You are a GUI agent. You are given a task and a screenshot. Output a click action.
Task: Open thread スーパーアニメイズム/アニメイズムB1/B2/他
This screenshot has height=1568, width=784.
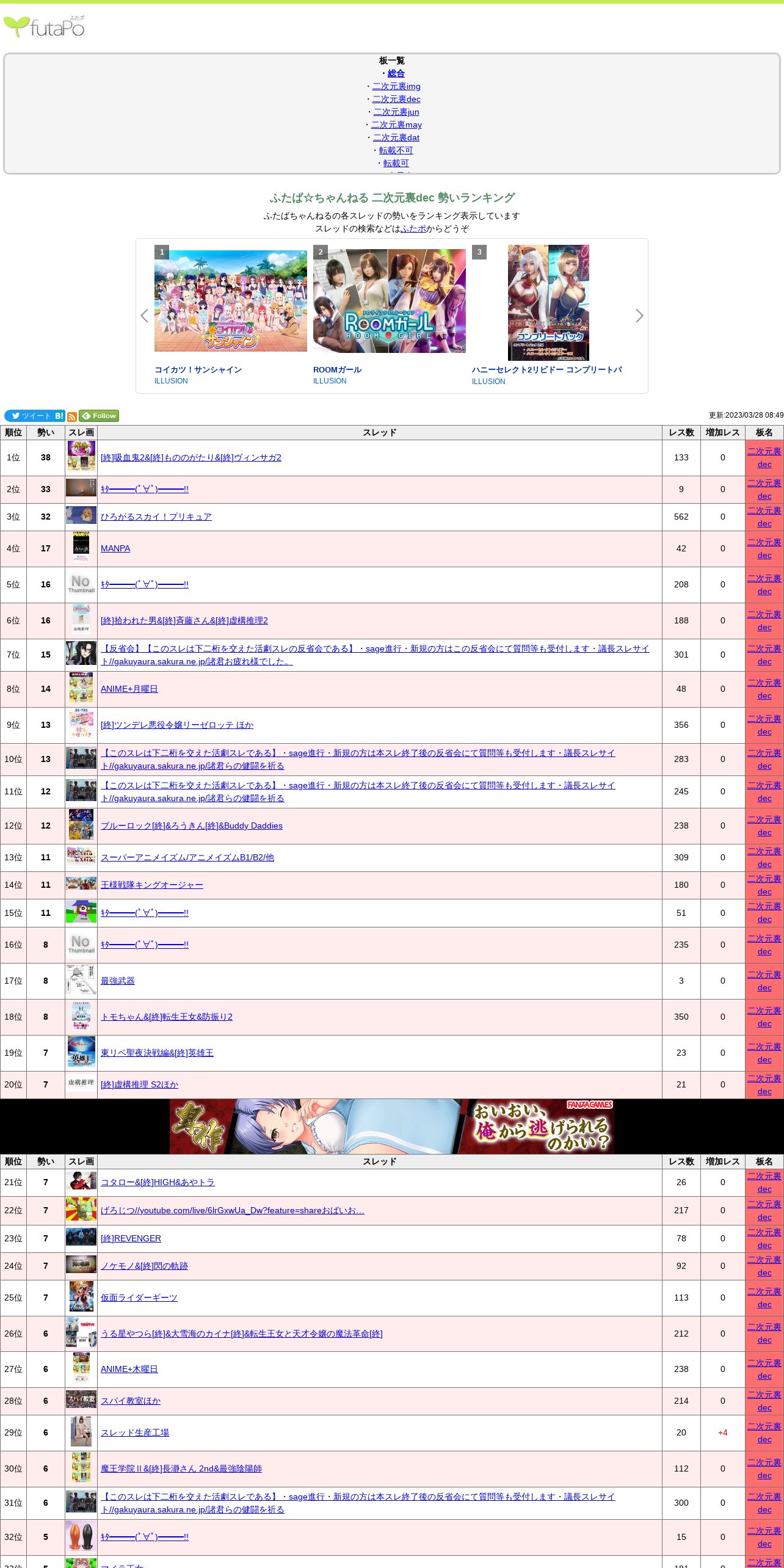click(x=187, y=857)
